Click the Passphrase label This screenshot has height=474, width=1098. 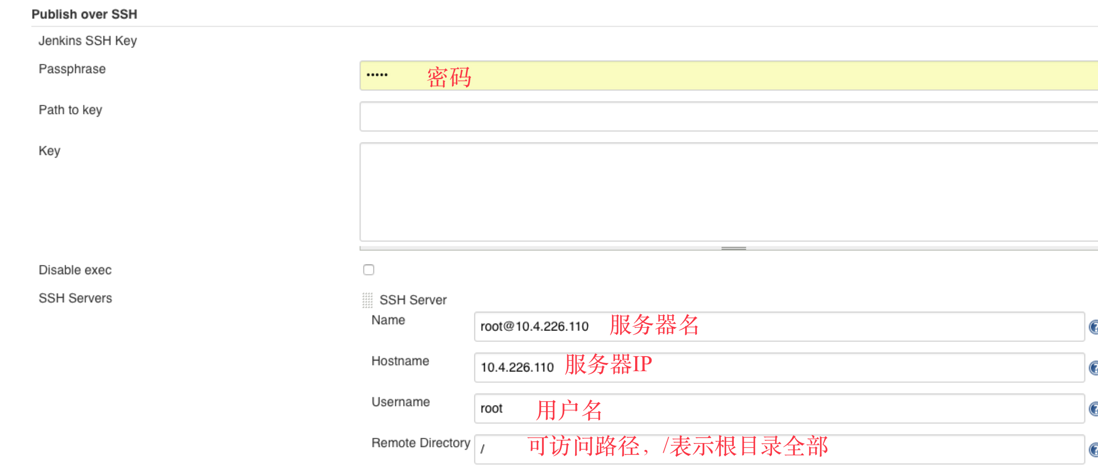72,69
